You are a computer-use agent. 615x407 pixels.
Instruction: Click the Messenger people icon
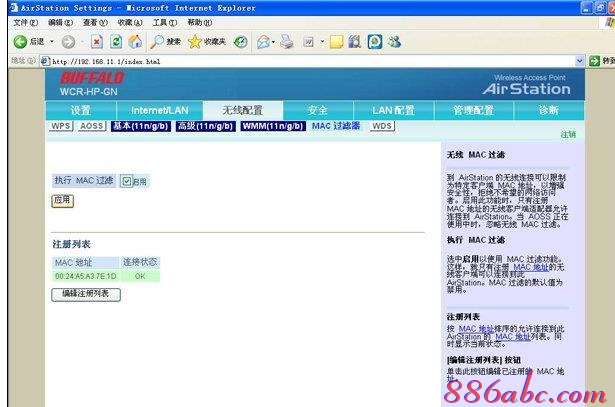[x=395, y=42]
